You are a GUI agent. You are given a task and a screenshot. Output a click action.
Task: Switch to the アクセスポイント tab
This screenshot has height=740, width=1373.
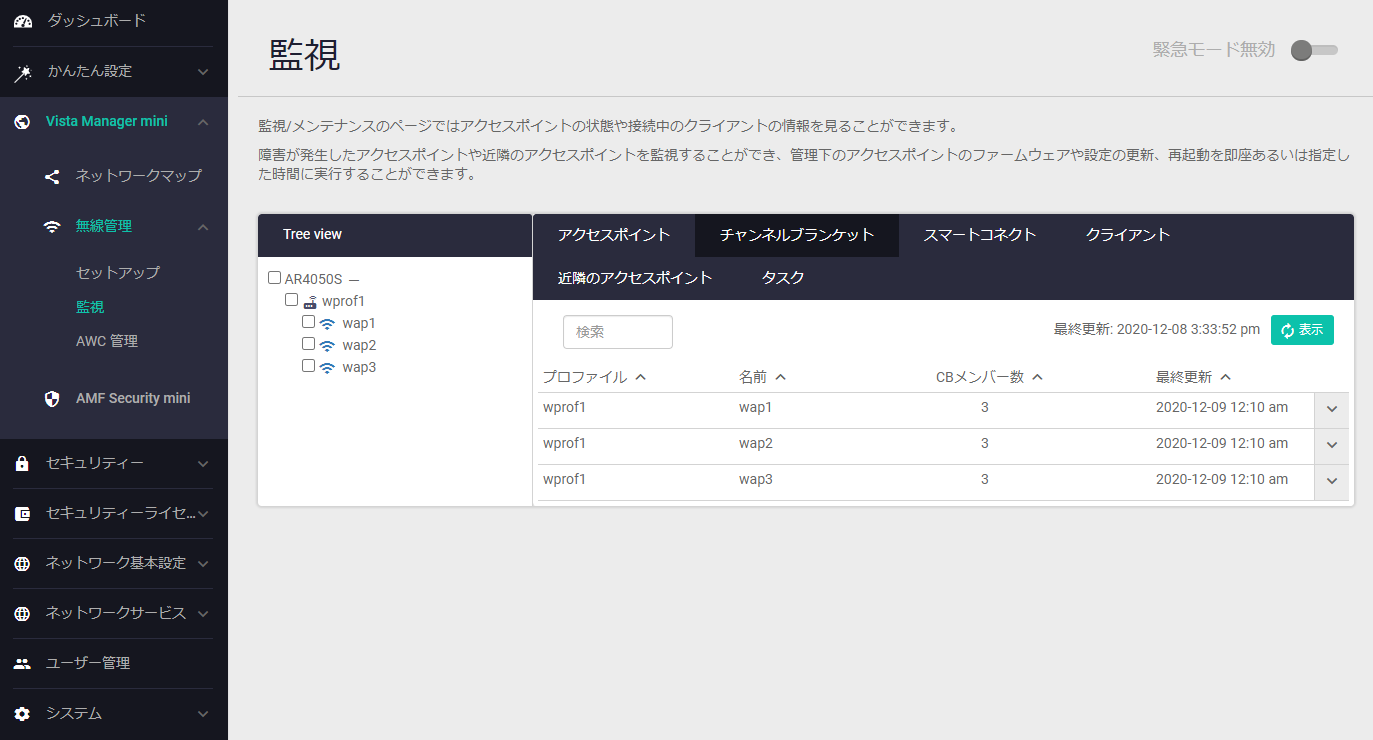614,235
